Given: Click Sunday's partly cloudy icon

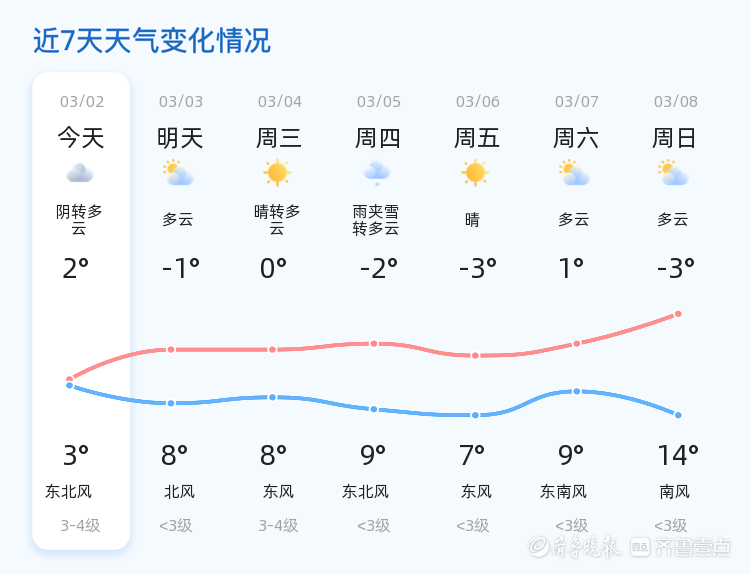Looking at the screenshot, I should (x=674, y=174).
